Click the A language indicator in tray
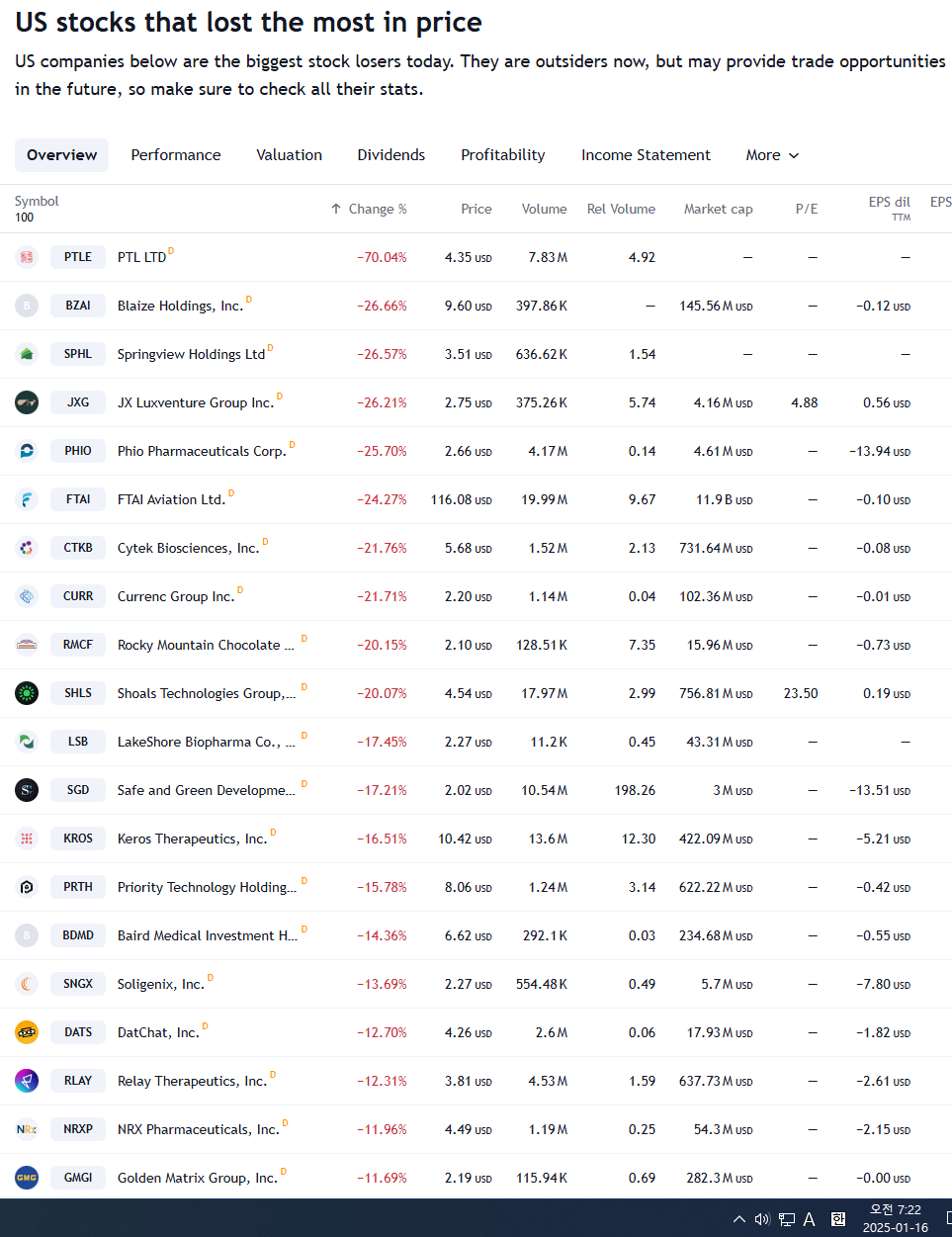This screenshot has width=952, height=1237. 809,1219
